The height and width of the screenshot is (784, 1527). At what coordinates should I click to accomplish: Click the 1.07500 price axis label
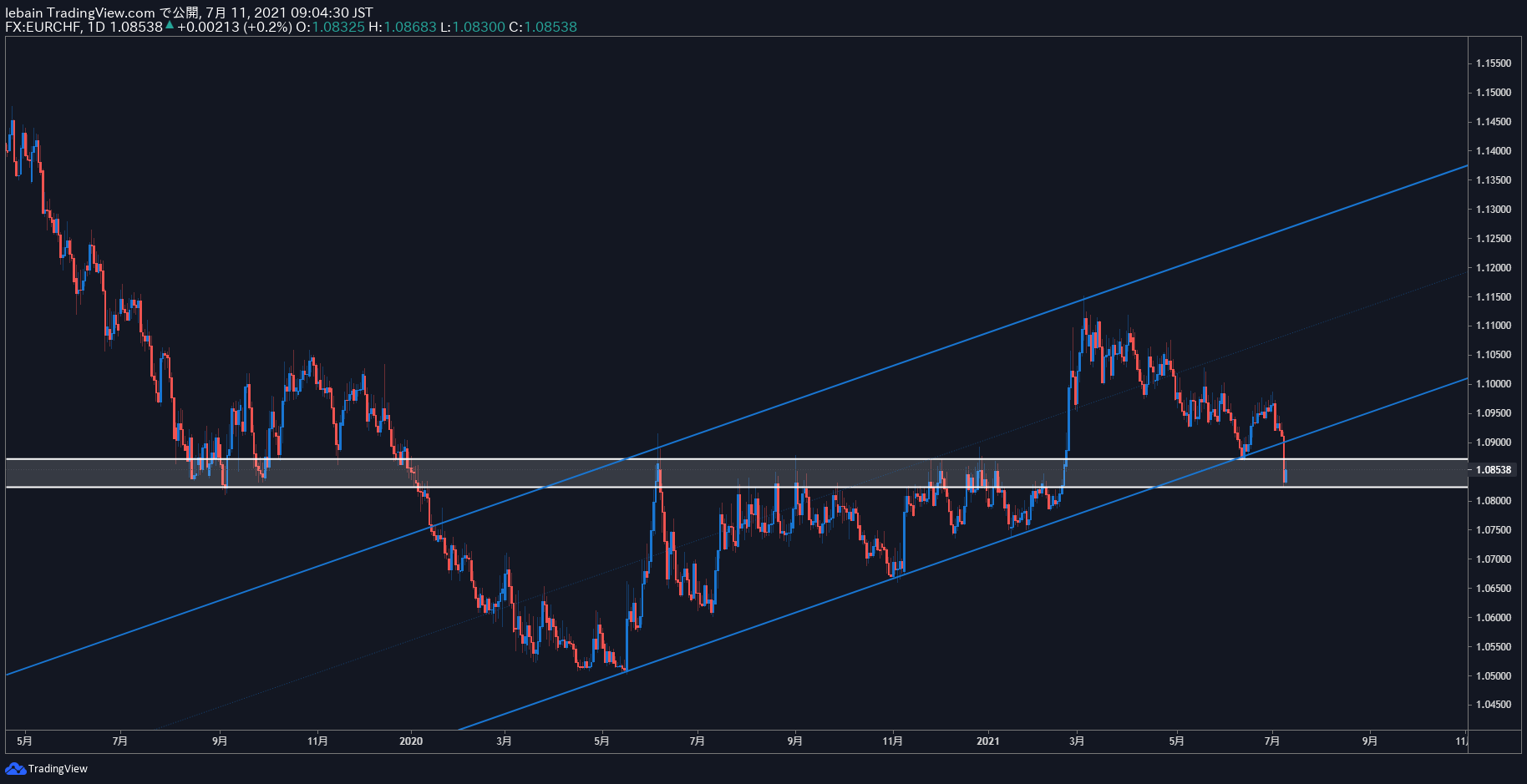click(1494, 530)
